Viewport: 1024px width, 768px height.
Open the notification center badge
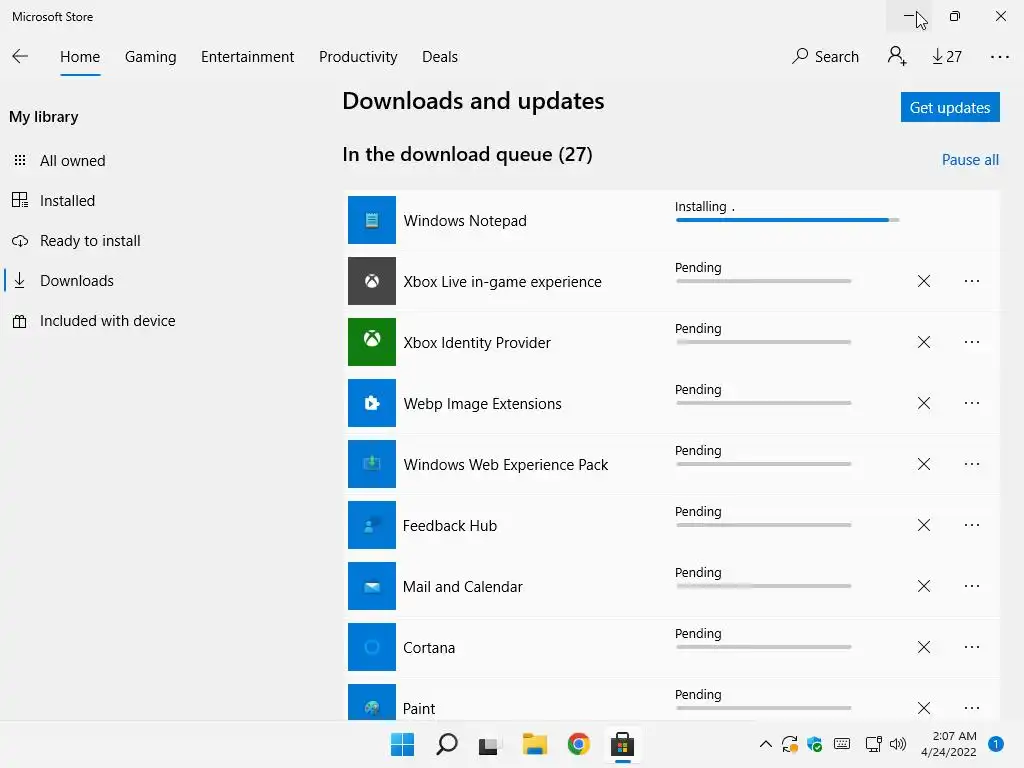[x=996, y=743]
